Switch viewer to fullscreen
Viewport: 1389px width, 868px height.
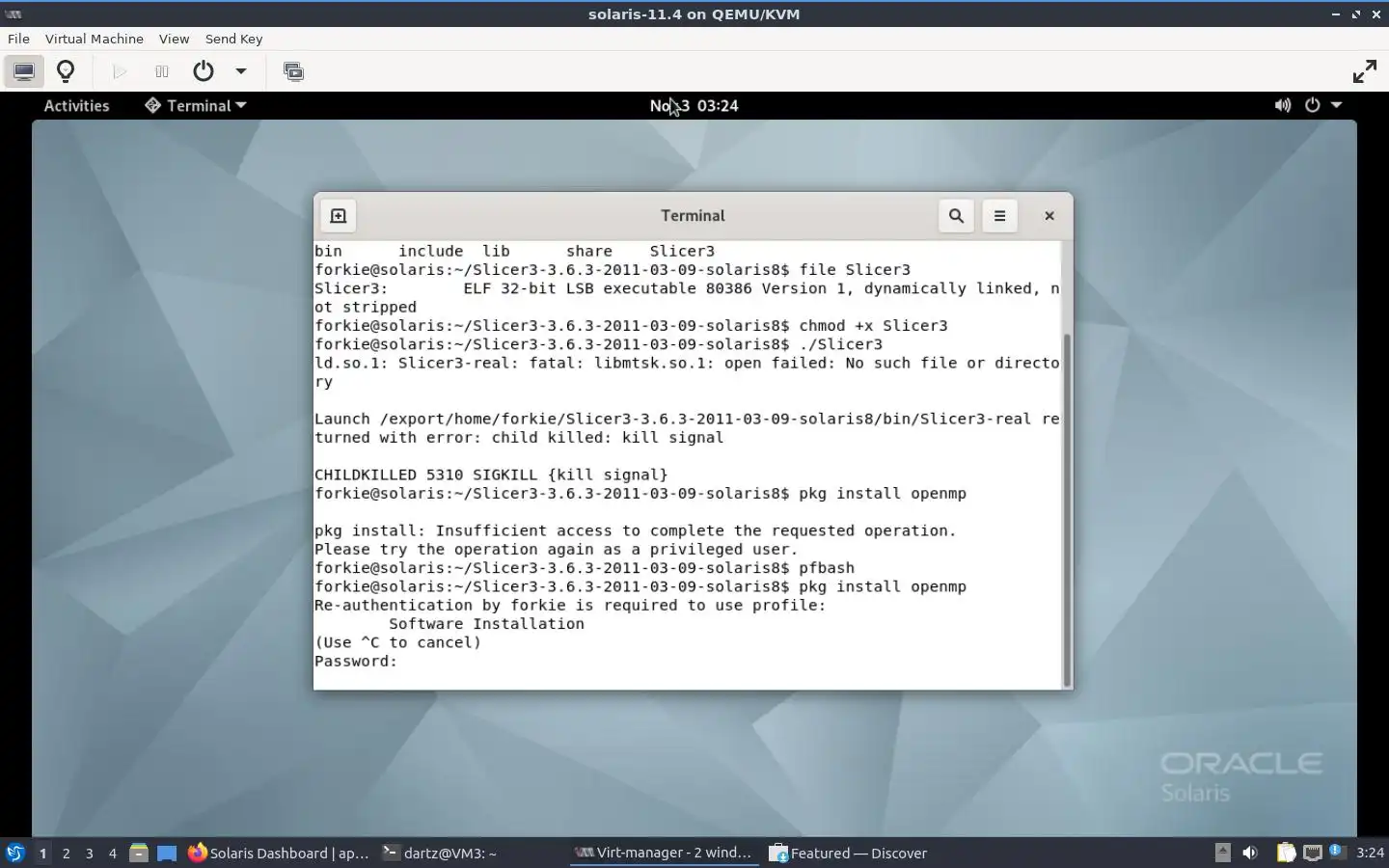tap(1364, 71)
